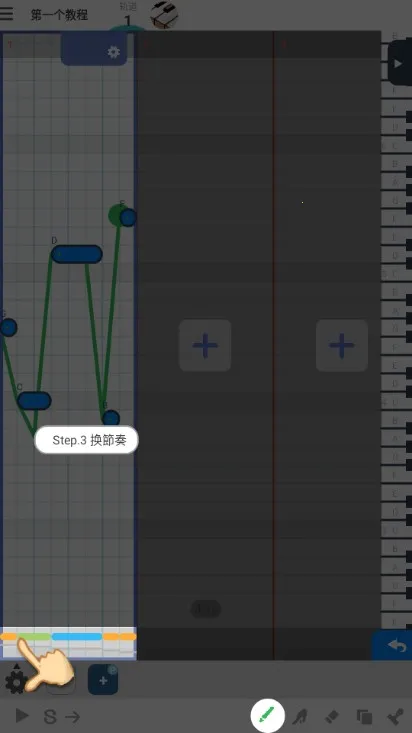The image size is (412, 733).
Task: Select the green pen tool
Action: pyautogui.click(x=267, y=716)
